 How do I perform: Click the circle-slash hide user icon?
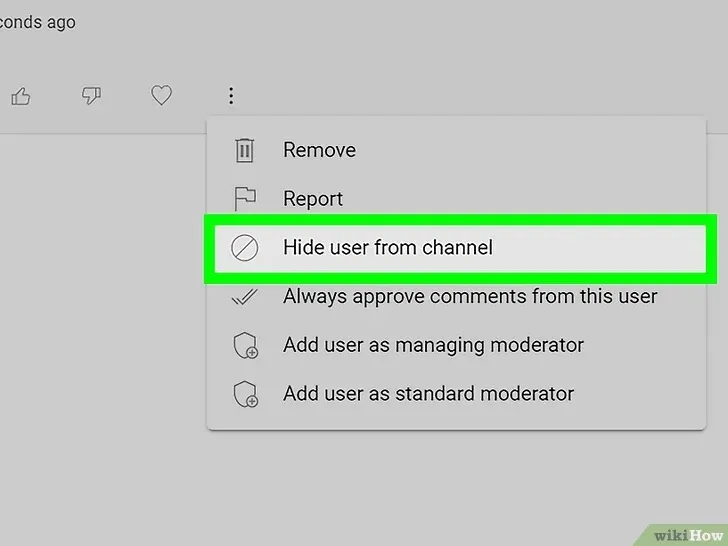pos(245,247)
